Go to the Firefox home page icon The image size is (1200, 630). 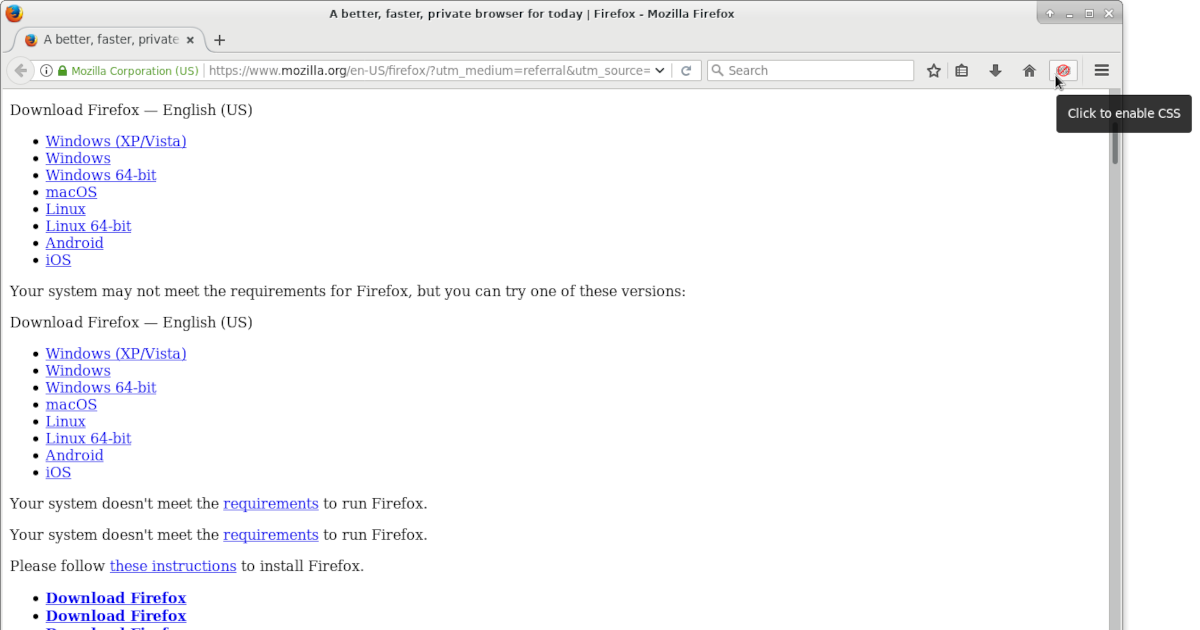(x=1029, y=71)
